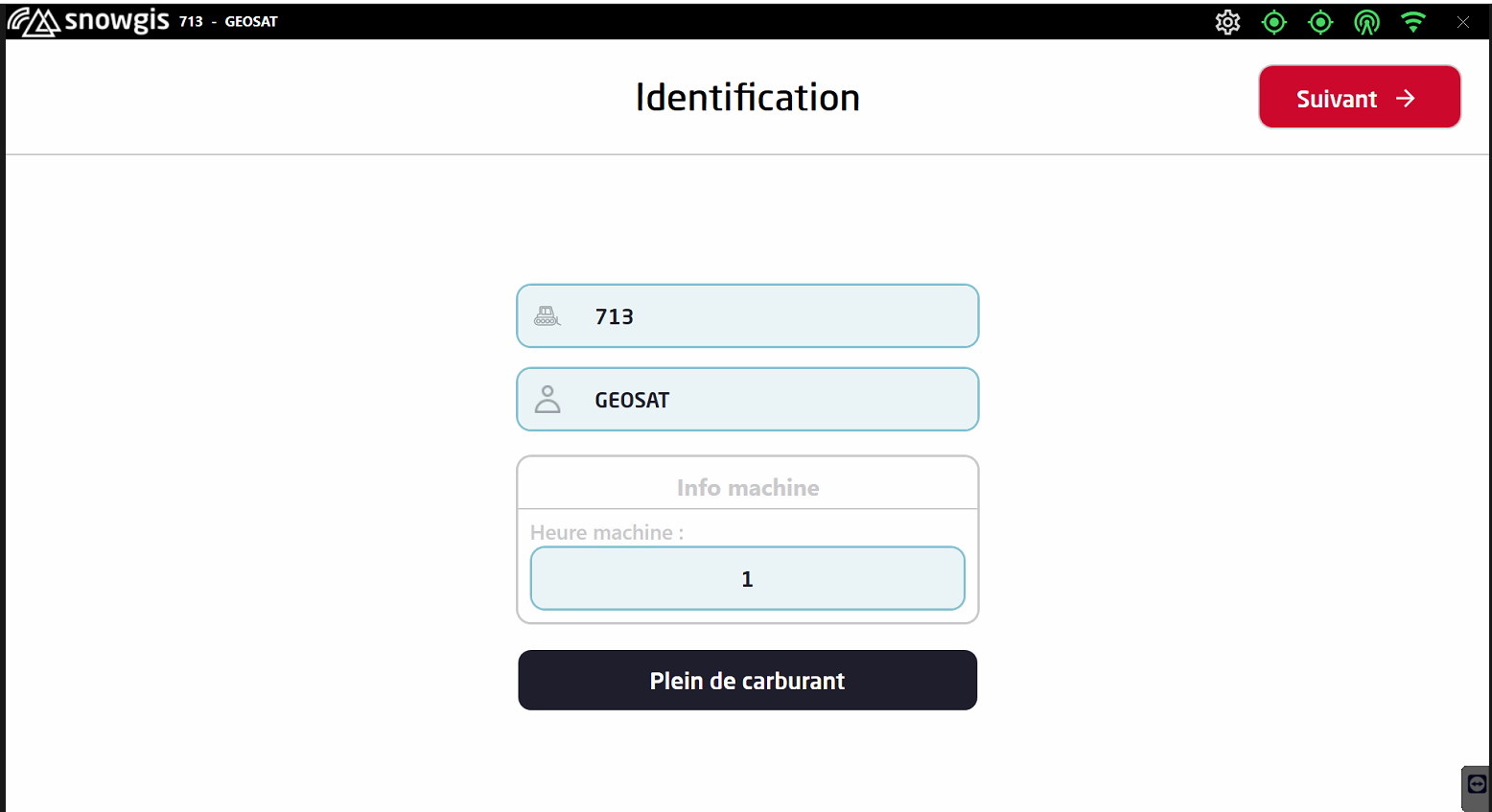
Task: Click the Heure machine label
Action: pos(606,533)
